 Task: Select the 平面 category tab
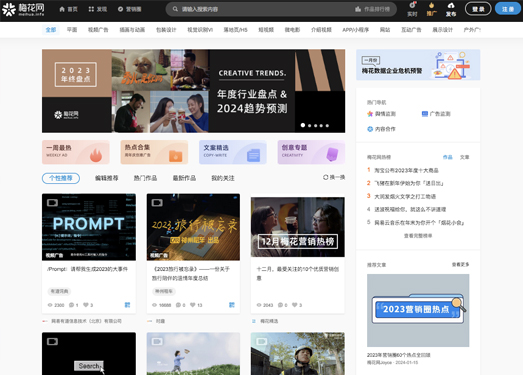[x=72, y=30]
